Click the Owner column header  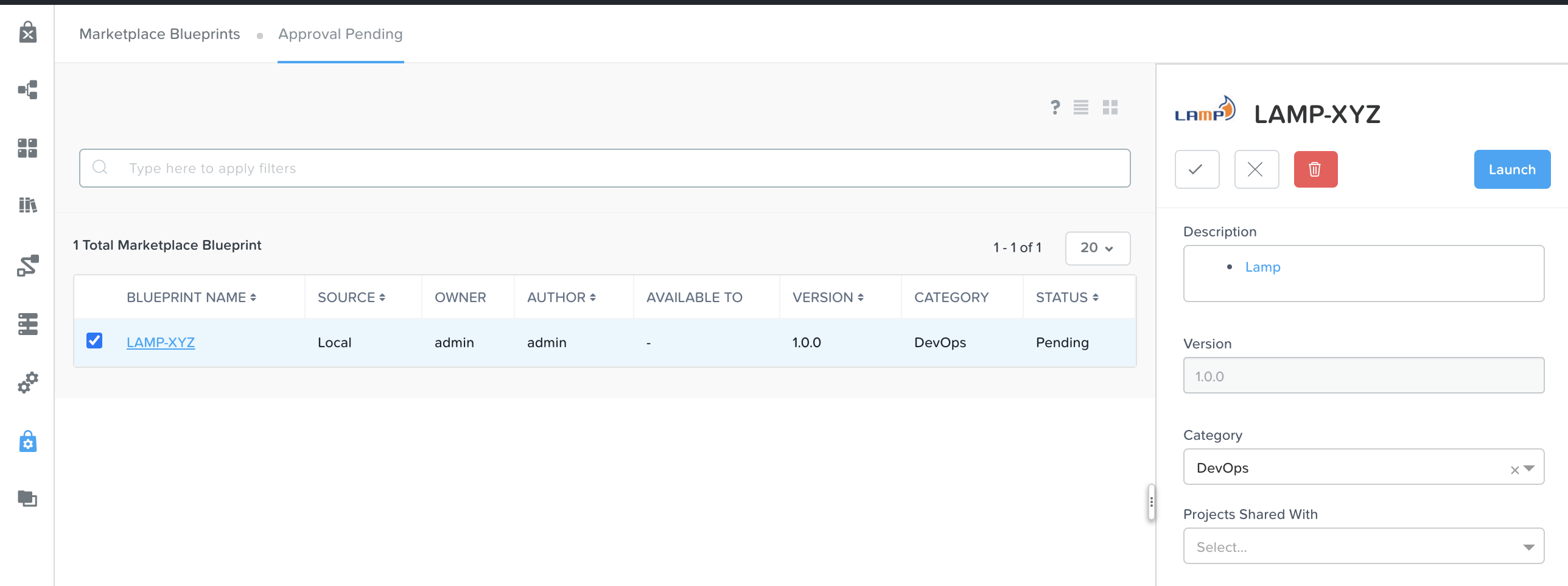tap(460, 297)
